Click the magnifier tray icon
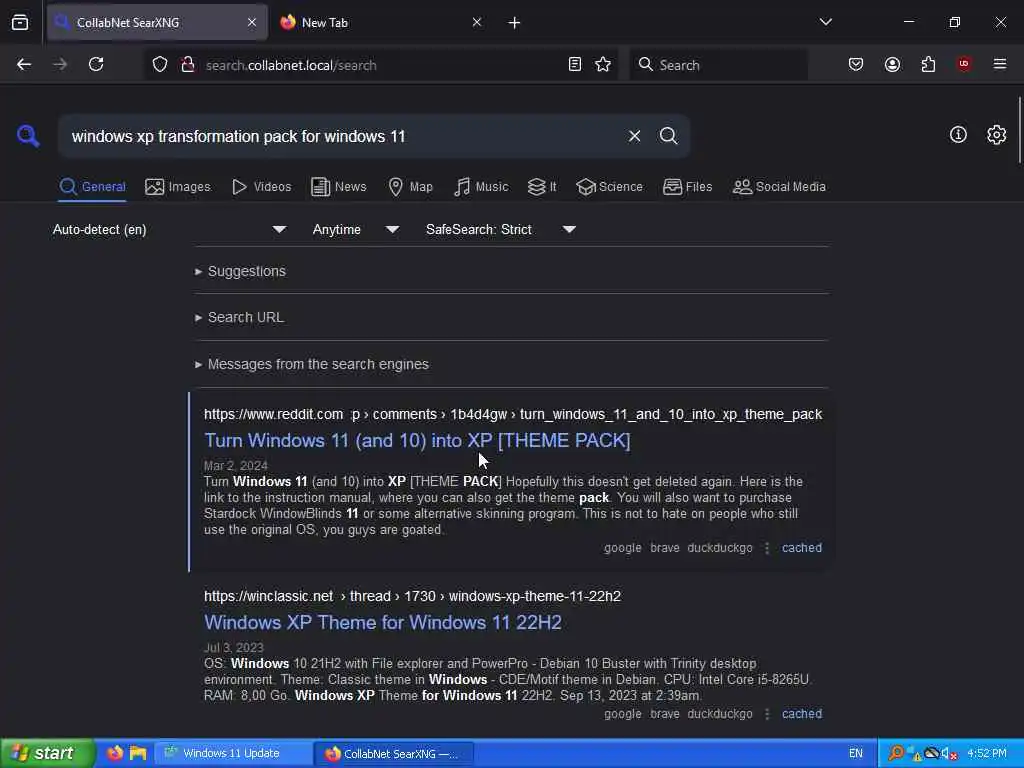The height and width of the screenshot is (768, 1024). 896,753
